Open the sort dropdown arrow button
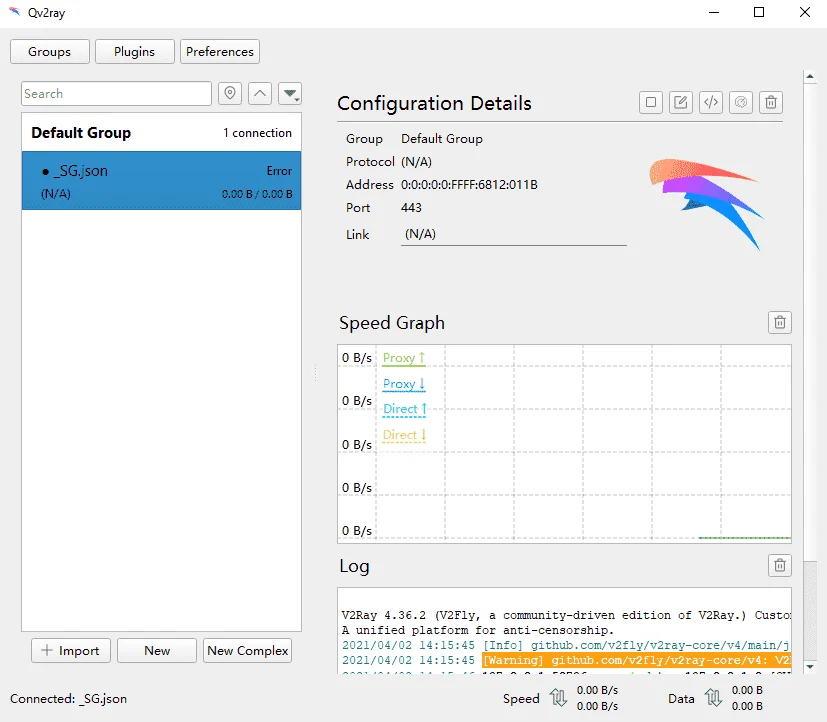The width and height of the screenshot is (827, 722). [x=290, y=93]
